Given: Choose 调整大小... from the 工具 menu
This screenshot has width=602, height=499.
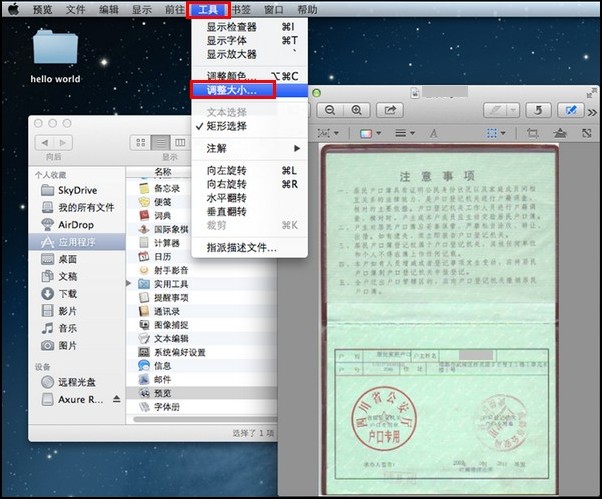Looking at the screenshot, I should tap(231, 90).
